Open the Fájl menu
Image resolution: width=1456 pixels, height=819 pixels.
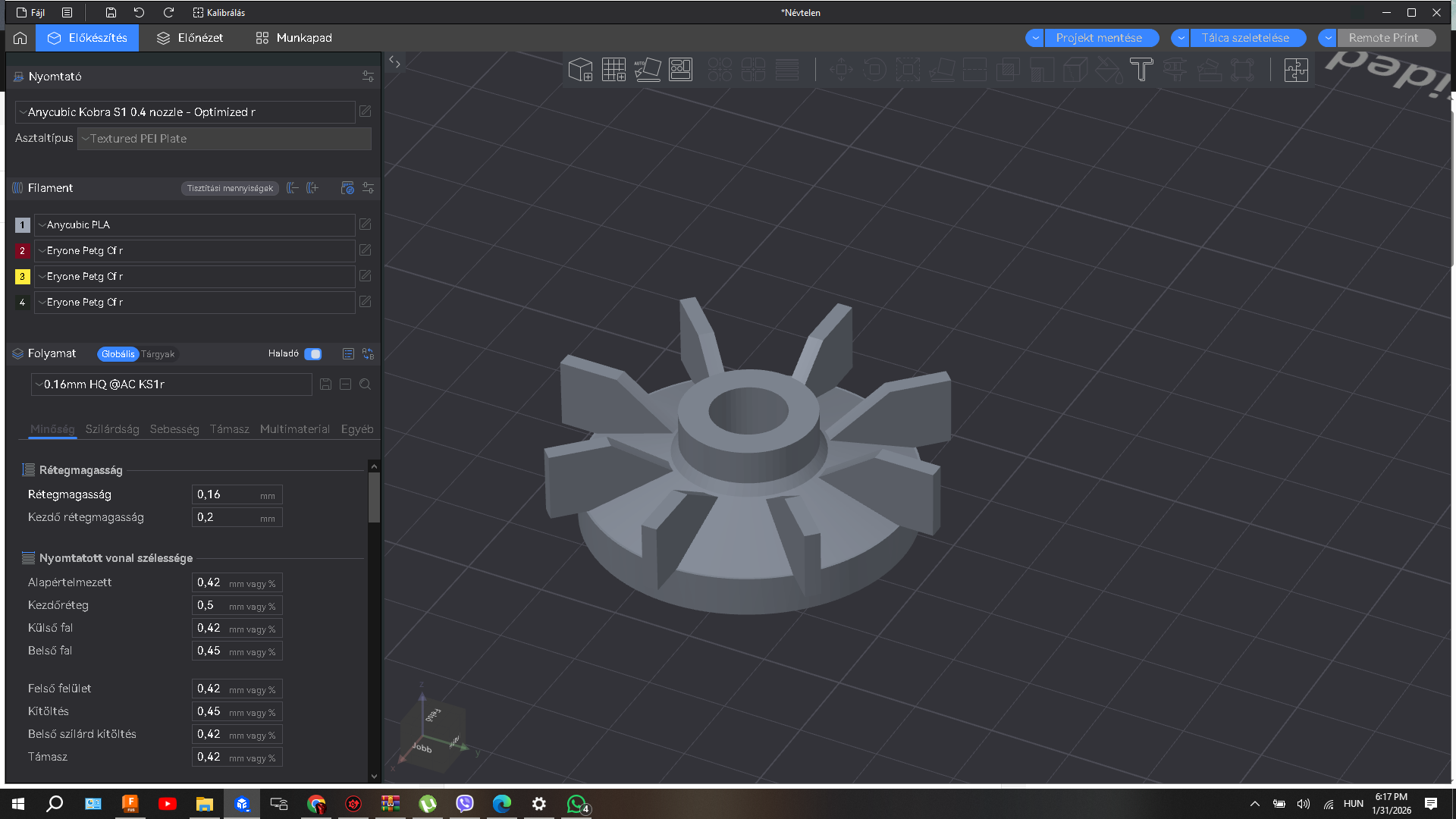point(31,12)
